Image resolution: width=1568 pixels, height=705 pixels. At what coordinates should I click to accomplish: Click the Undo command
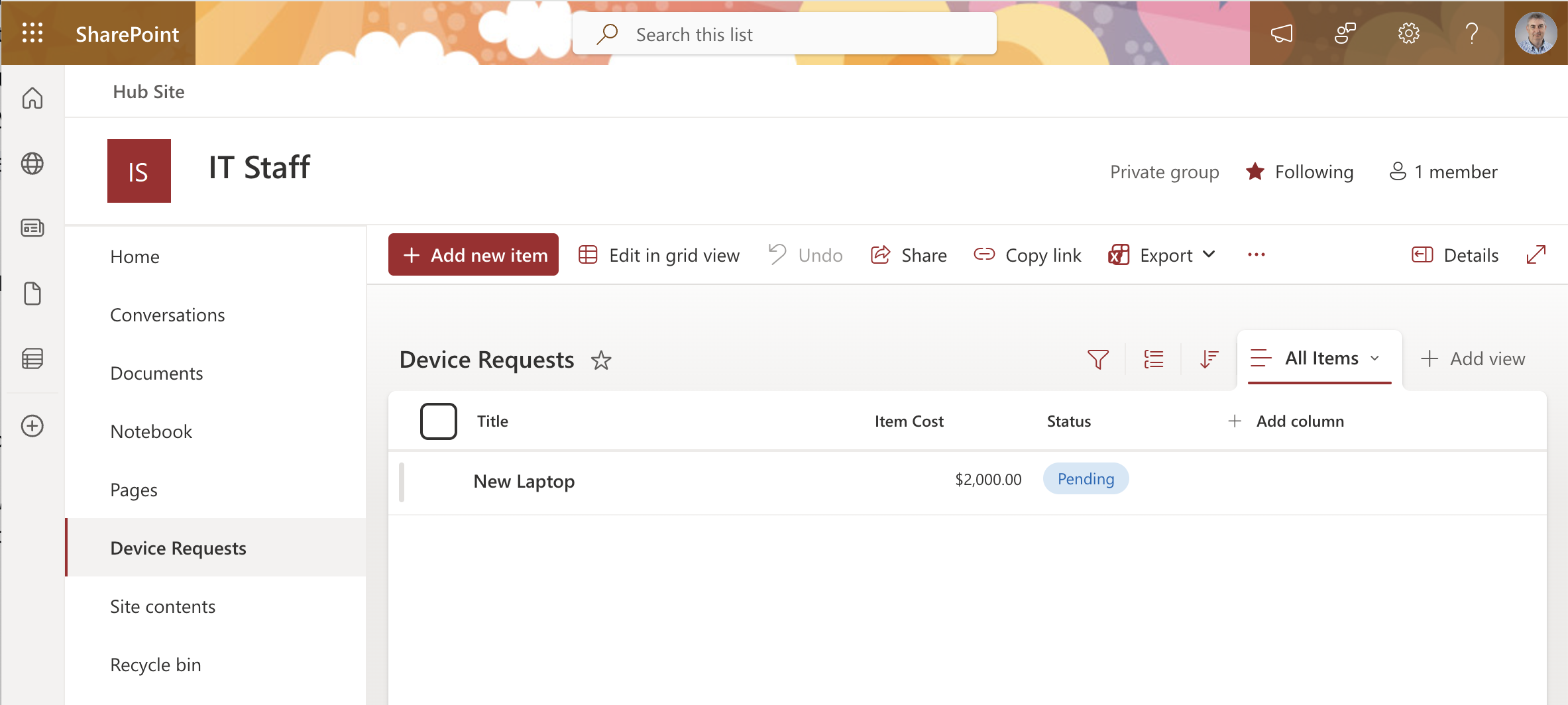(805, 255)
